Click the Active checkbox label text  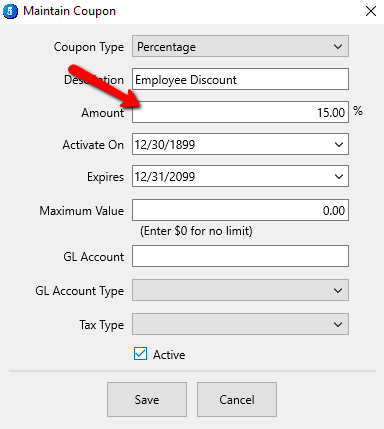coord(169,355)
